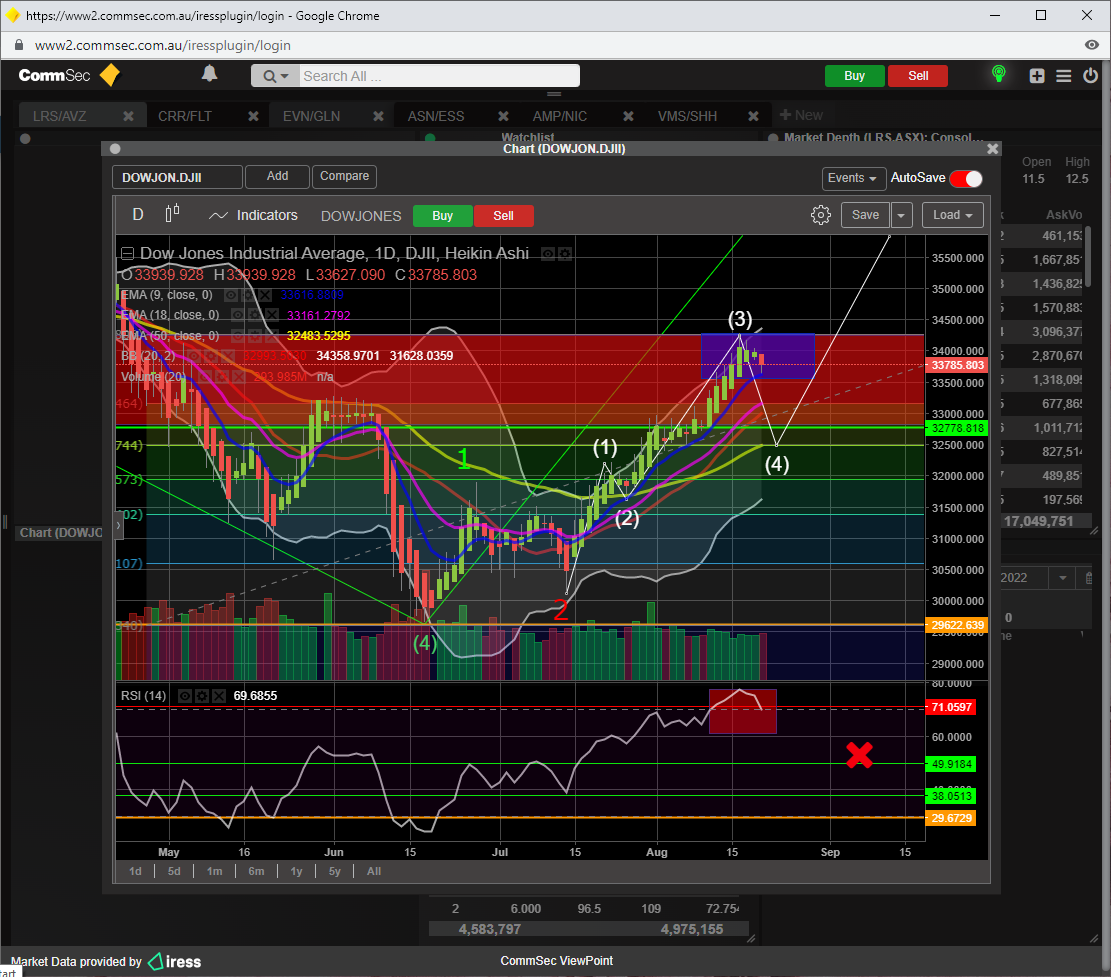Remove the Volume (20) indicator
Viewport: 1111px width, 977px height.
[239, 377]
